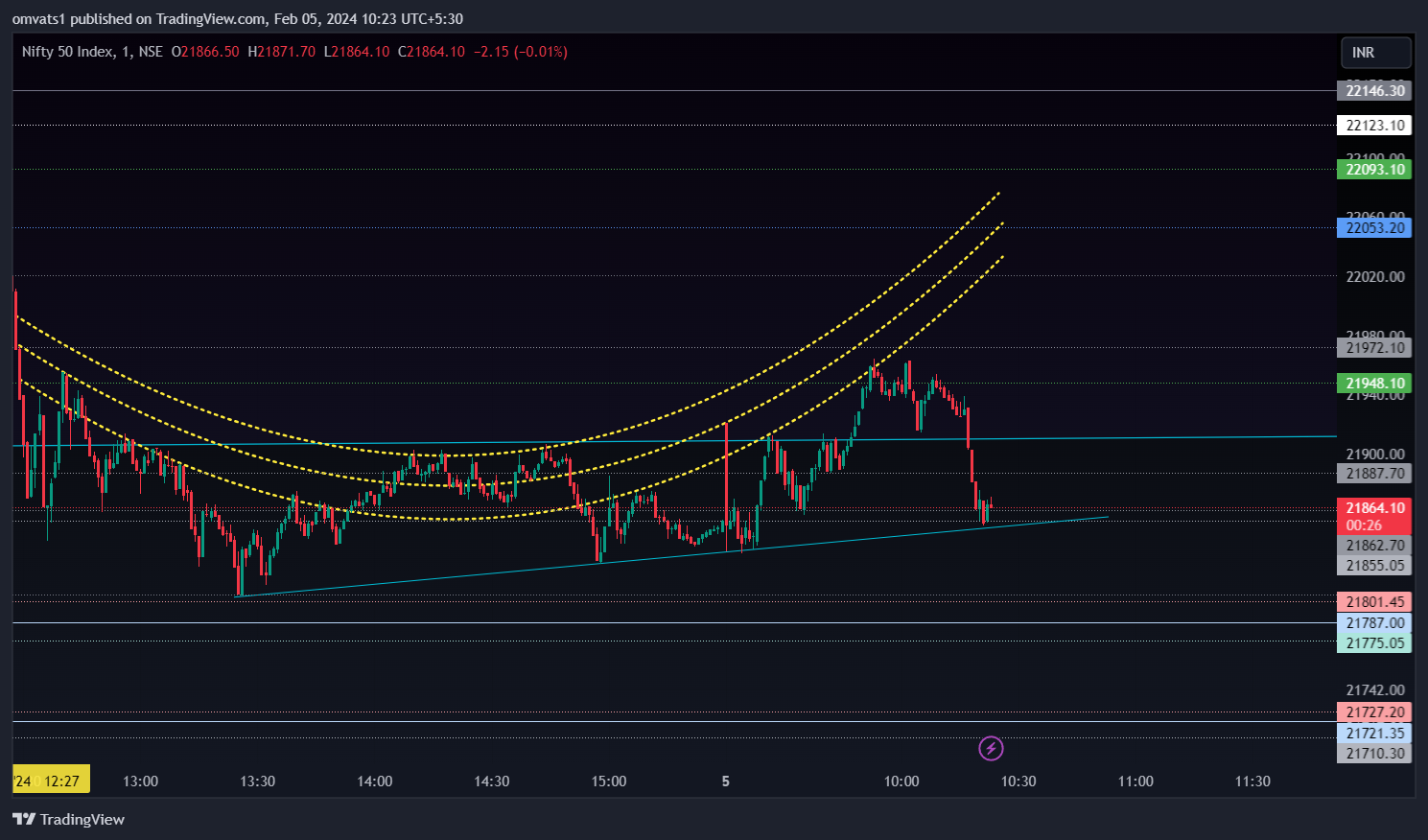Click the yellow 12:27 time marker
Screen dimensions: 1428x840
[52, 780]
